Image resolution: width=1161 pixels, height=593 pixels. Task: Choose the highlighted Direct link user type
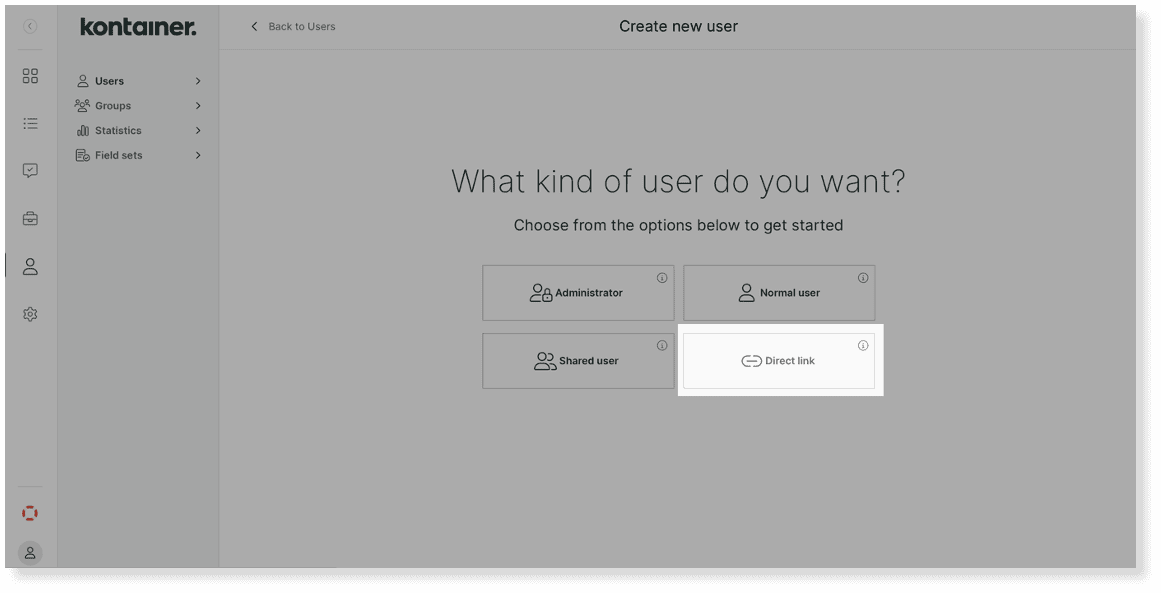click(x=779, y=360)
